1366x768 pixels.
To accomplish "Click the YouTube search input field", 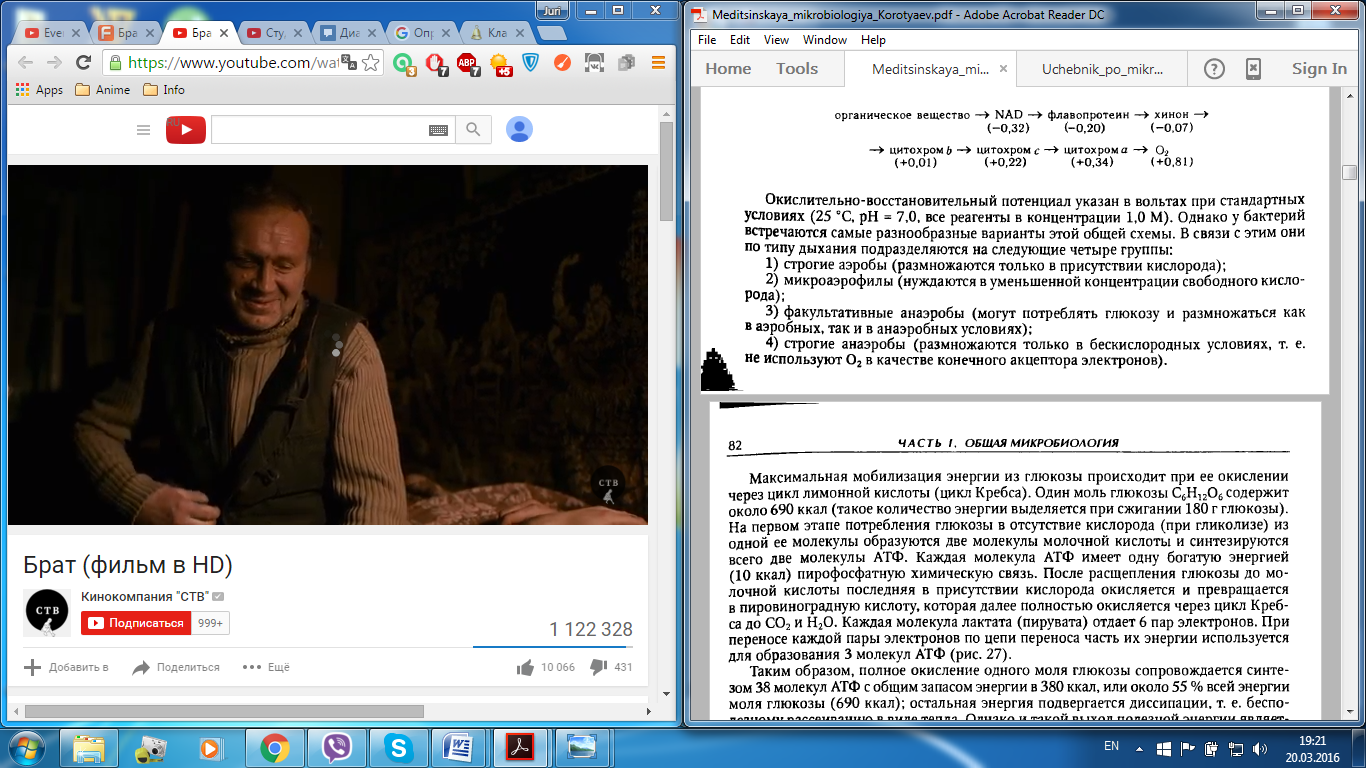I will tap(320, 130).
